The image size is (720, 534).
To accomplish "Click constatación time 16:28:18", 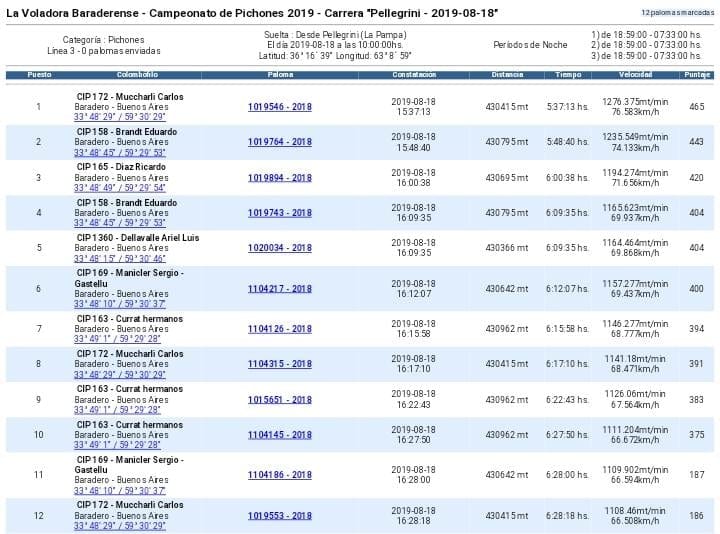I will click(x=414, y=521).
